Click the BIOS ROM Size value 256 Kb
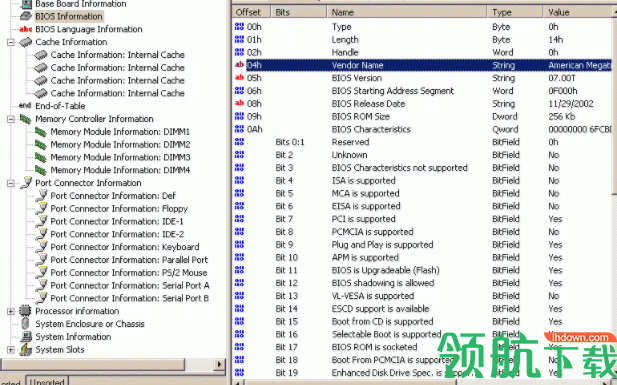The image size is (617, 385). (562, 117)
